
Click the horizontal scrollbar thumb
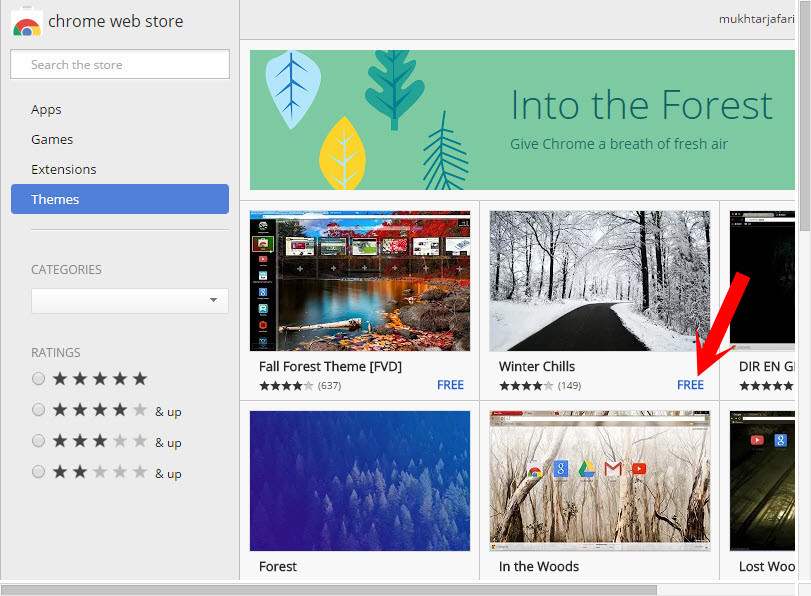[329, 590]
